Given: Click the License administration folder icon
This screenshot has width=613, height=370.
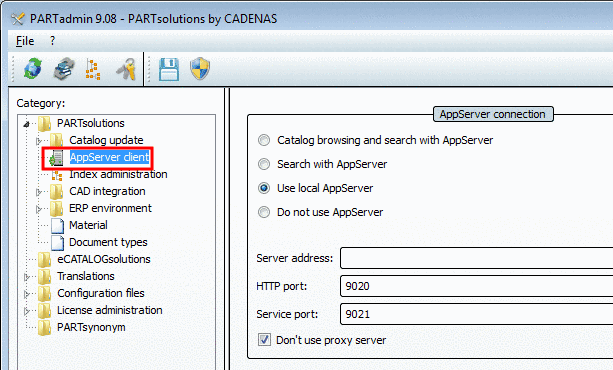Looking at the screenshot, I should pyautogui.click(x=44, y=310).
